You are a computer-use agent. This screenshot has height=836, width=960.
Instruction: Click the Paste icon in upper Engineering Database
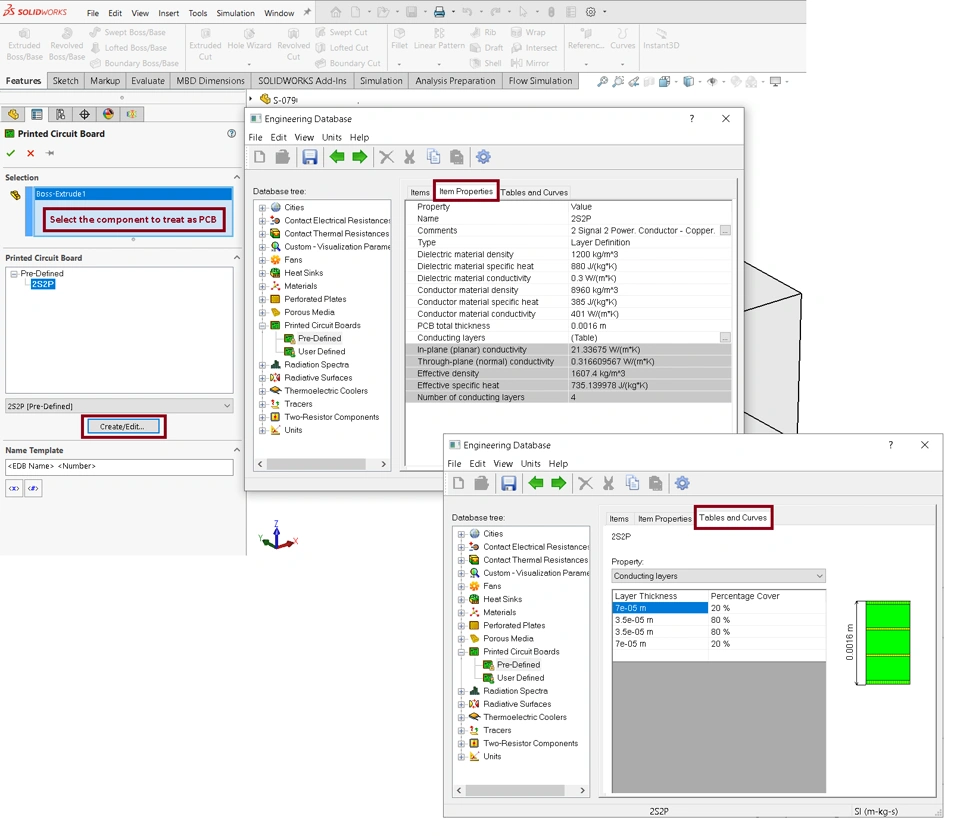(x=457, y=157)
